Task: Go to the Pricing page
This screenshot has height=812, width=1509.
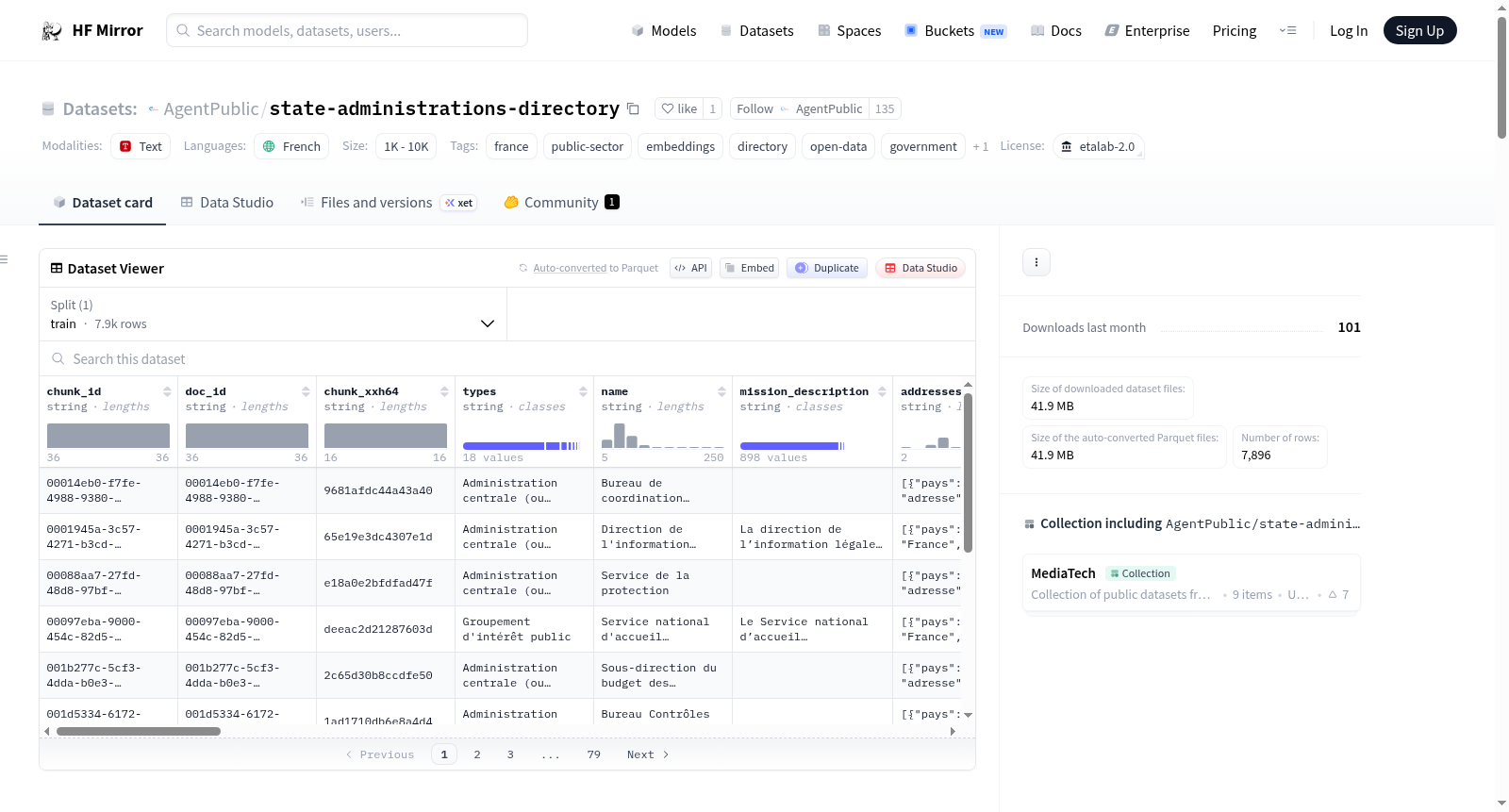Action: (1235, 31)
